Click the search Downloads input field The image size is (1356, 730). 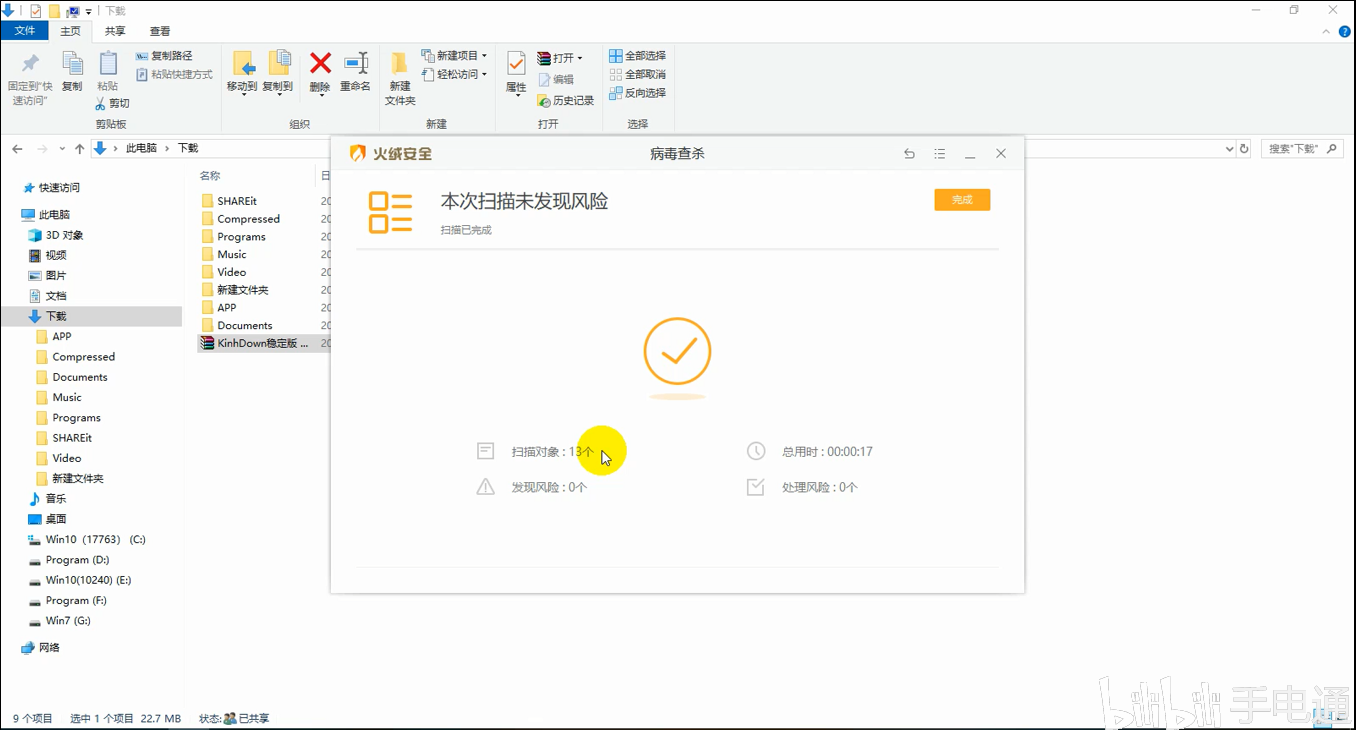pyautogui.click(x=1303, y=149)
